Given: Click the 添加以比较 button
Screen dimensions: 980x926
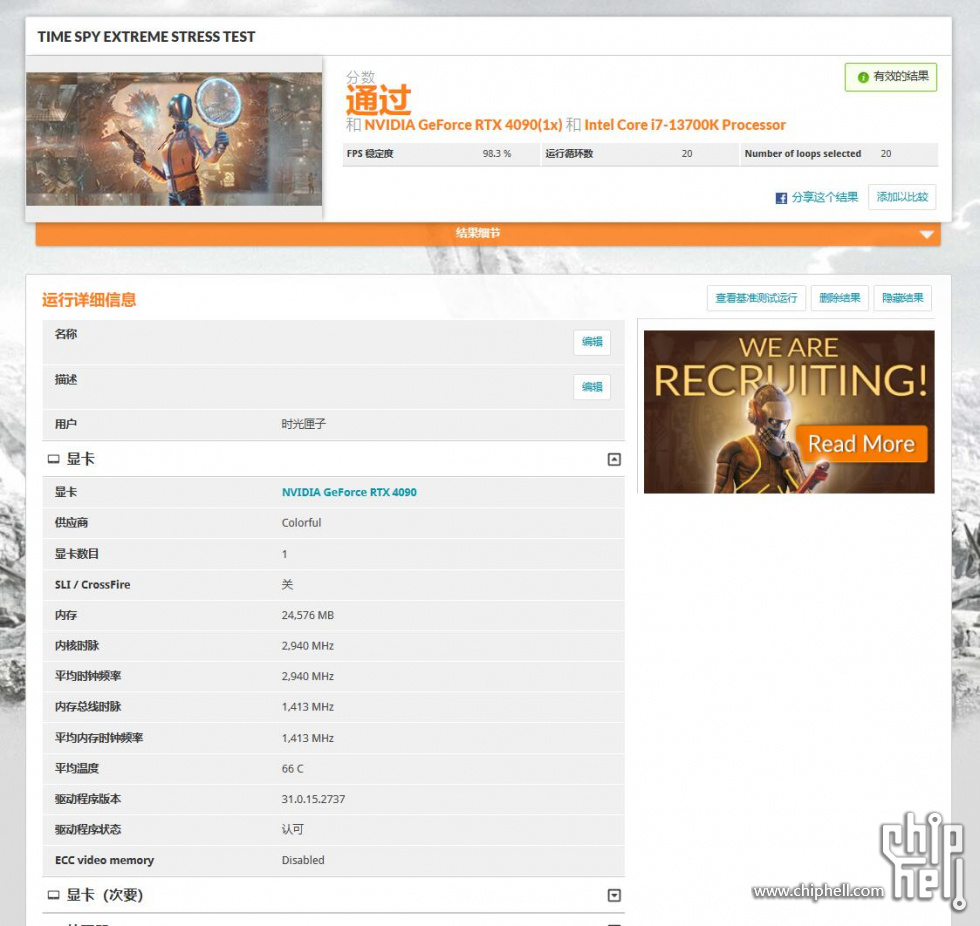Looking at the screenshot, I should (902, 197).
